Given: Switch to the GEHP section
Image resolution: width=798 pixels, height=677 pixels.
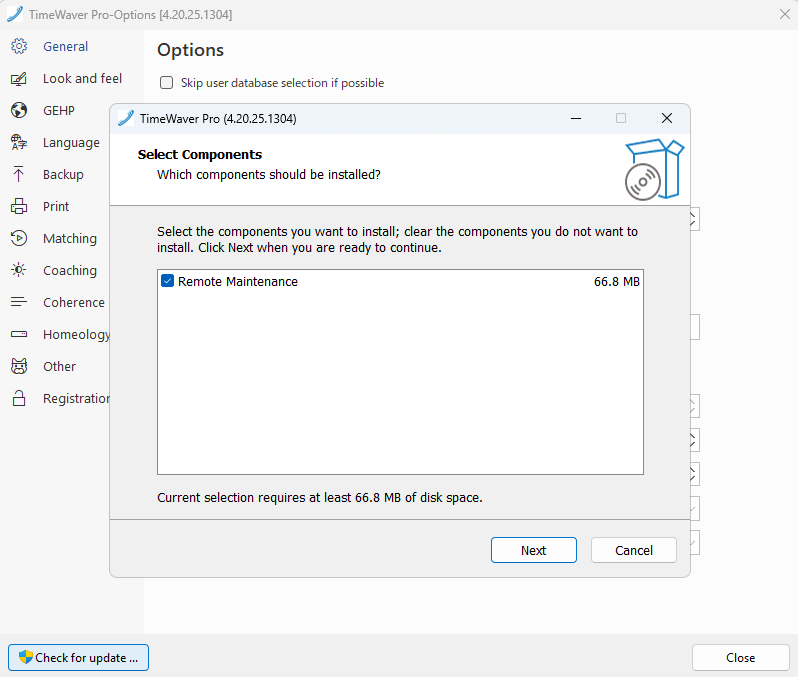Looking at the screenshot, I should click(59, 110).
